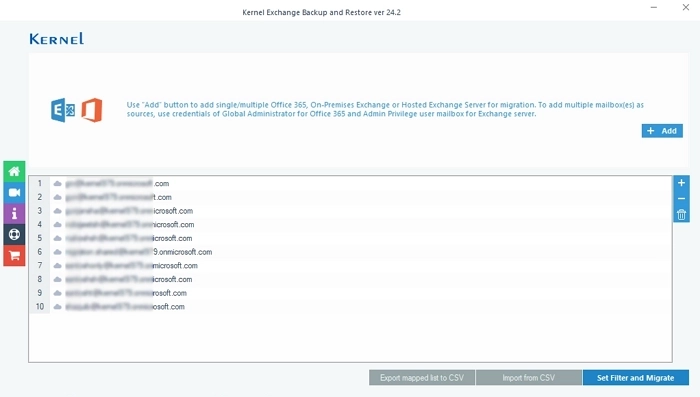Click Export mapped list to CSV
The height and width of the screenshot is (397, 700).
(x=422, y=378)
